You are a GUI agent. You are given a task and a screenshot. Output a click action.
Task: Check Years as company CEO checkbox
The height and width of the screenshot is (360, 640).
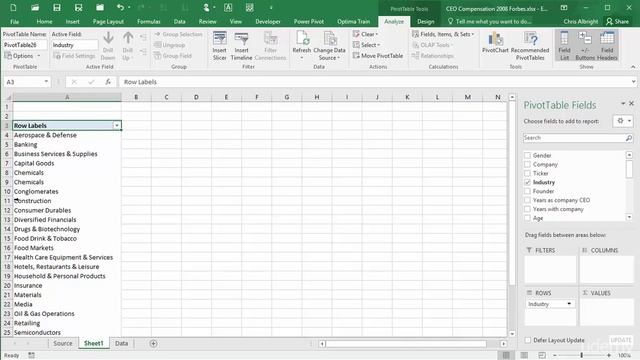(527, 200)
